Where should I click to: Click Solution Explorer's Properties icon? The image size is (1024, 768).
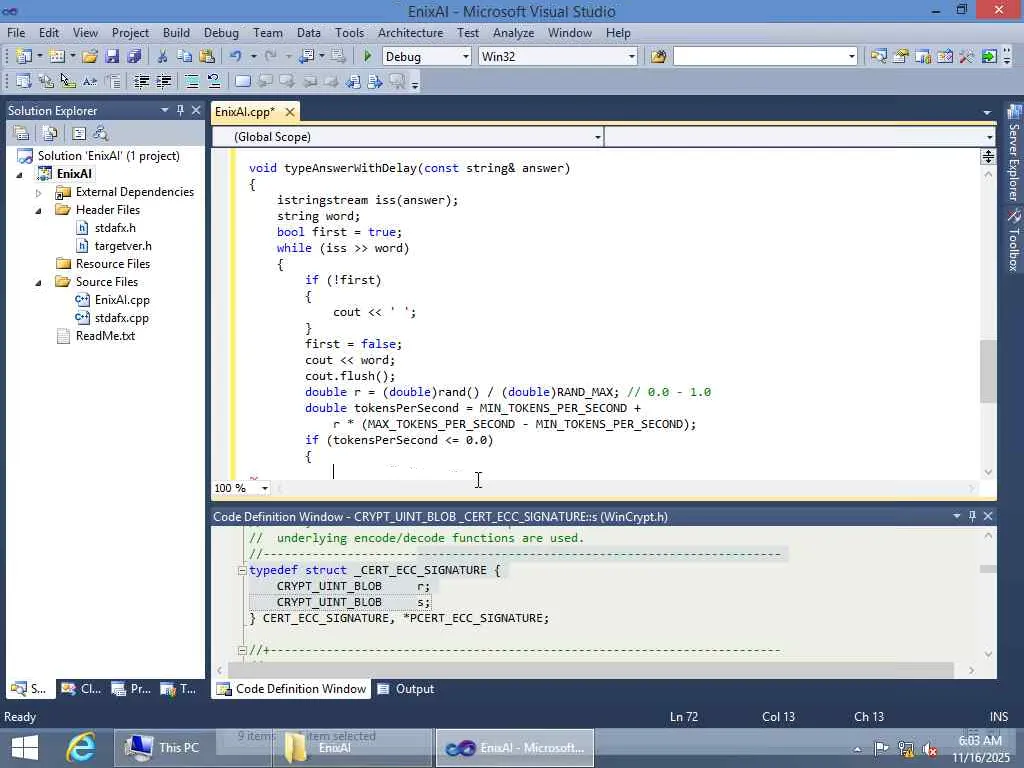(22, 134)
